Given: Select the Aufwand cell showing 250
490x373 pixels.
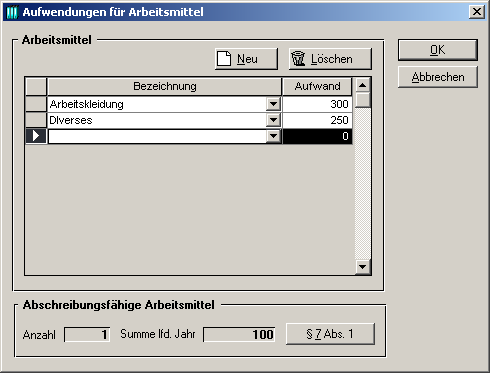Looking at the screenshot, I should coord(317,120).
